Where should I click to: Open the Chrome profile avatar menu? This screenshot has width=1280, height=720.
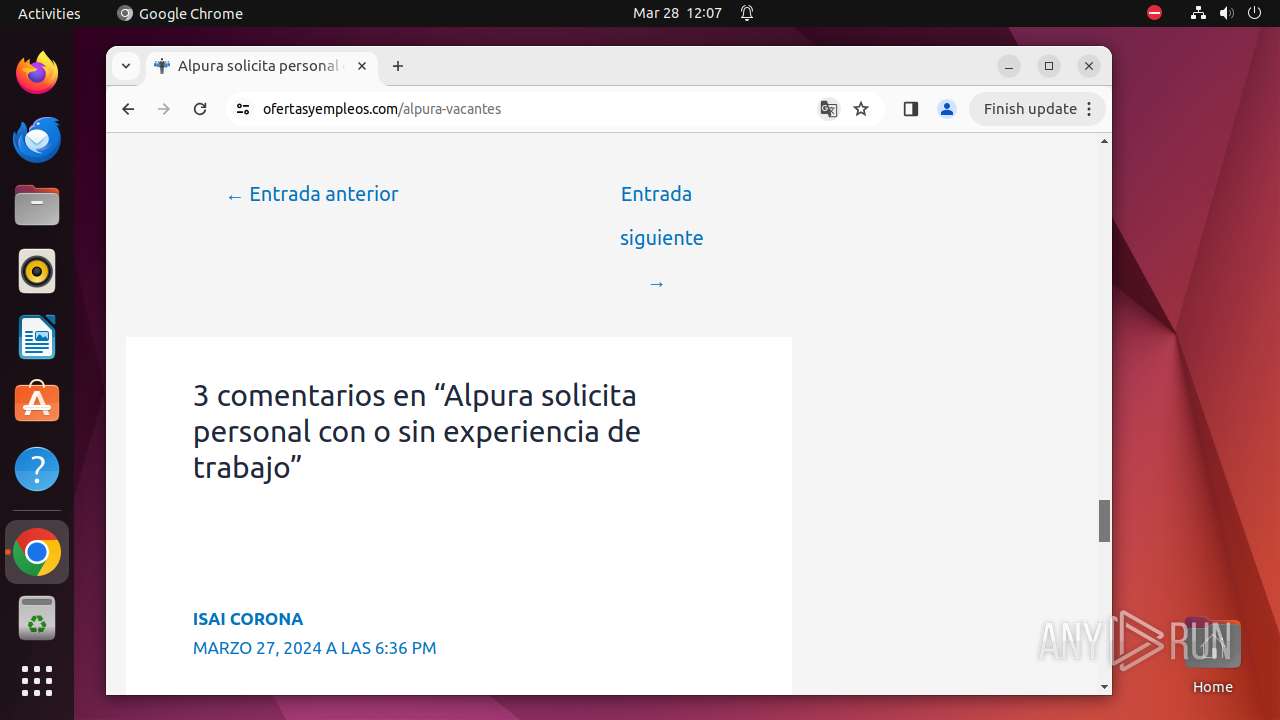click(x=947, y=109)
